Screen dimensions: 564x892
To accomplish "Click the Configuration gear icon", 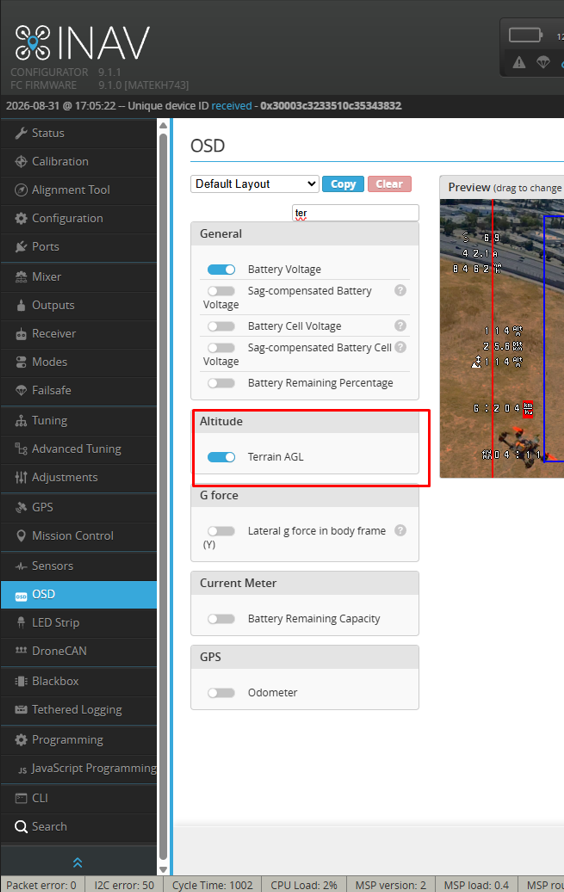I will (x=21, y=218).
